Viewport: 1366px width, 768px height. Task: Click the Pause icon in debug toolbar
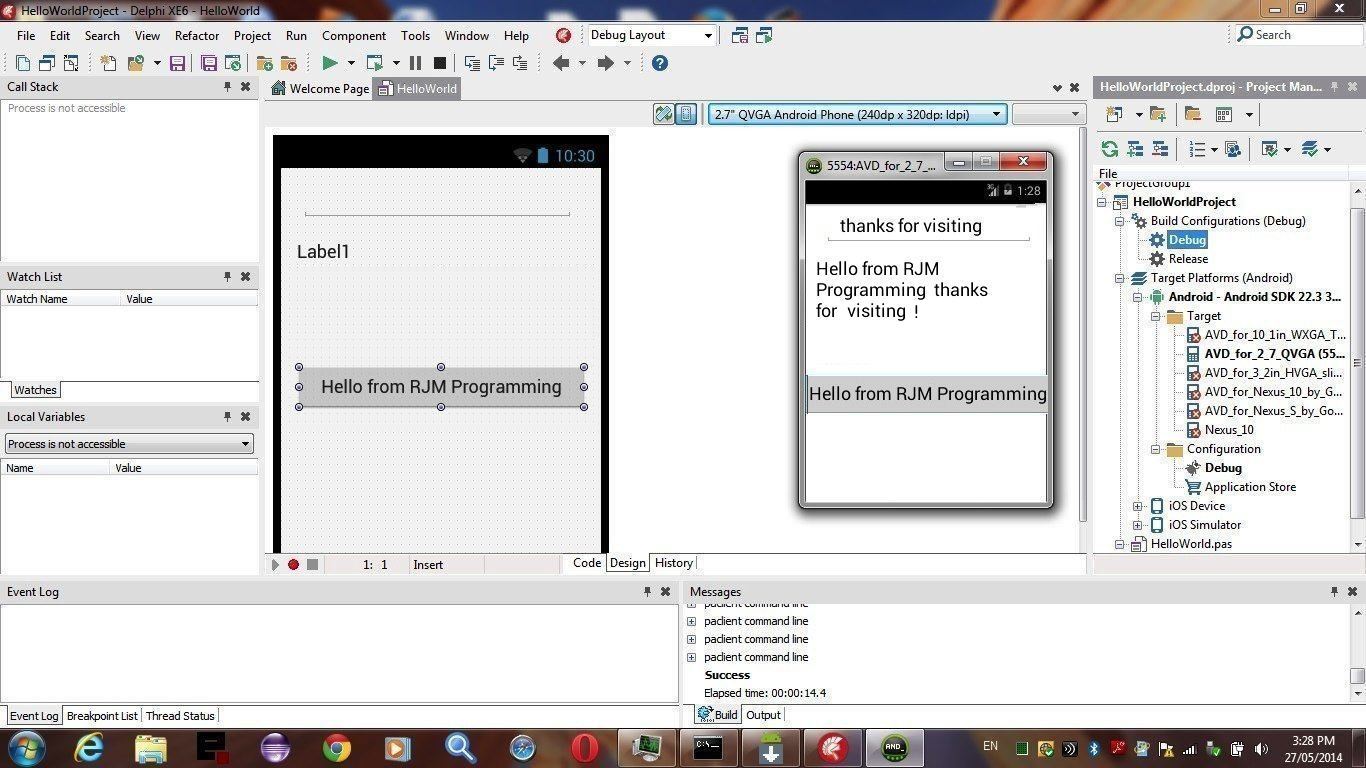pyautogui.click(x=415, y=63)
